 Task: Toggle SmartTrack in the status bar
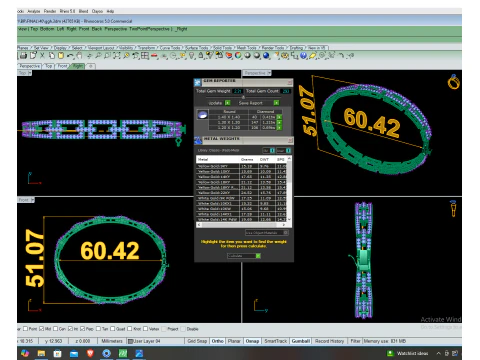[275, 341]
